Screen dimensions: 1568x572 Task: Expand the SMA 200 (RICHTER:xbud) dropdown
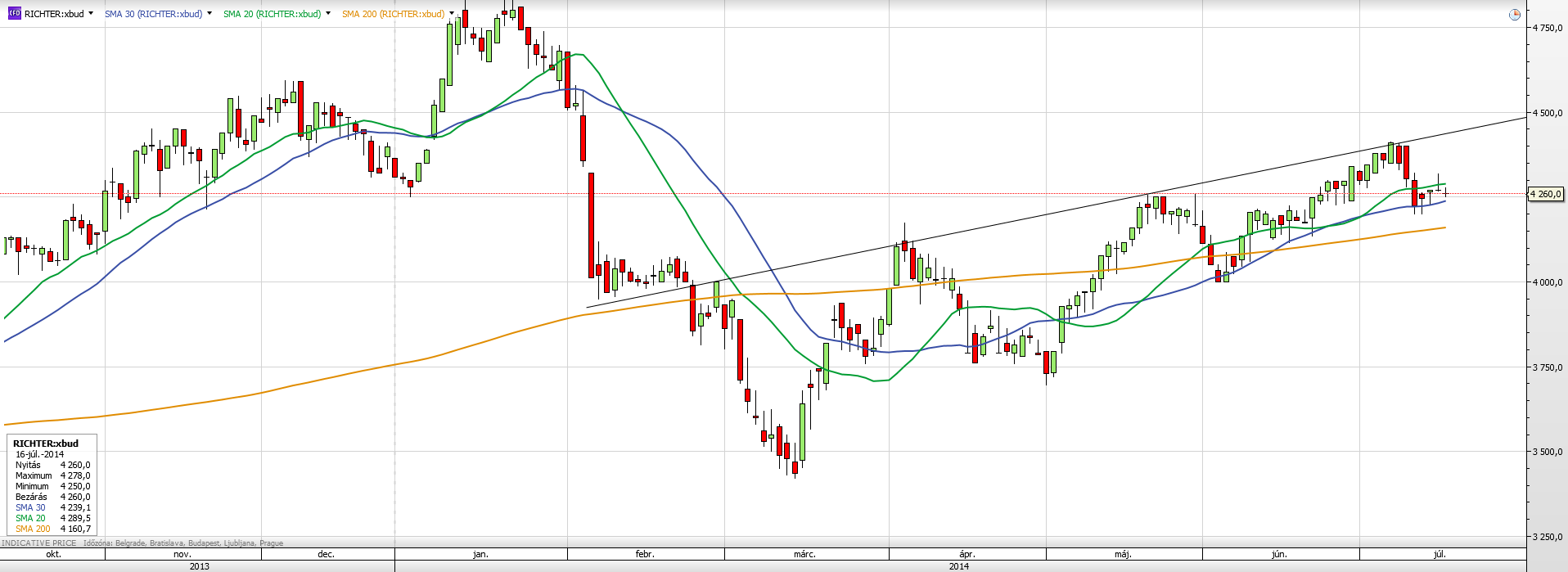pyautogui.click(x=452, y=13)
